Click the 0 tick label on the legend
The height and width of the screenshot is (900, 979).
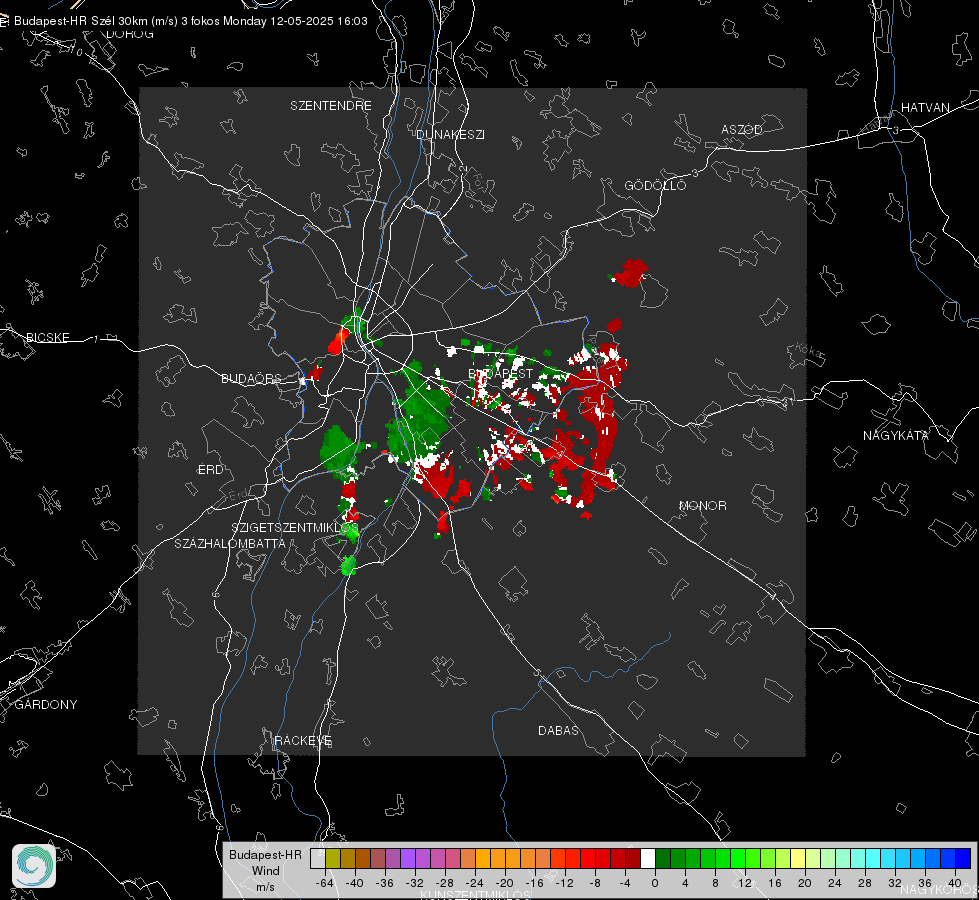pyautogui.click(x=654, y=883)
